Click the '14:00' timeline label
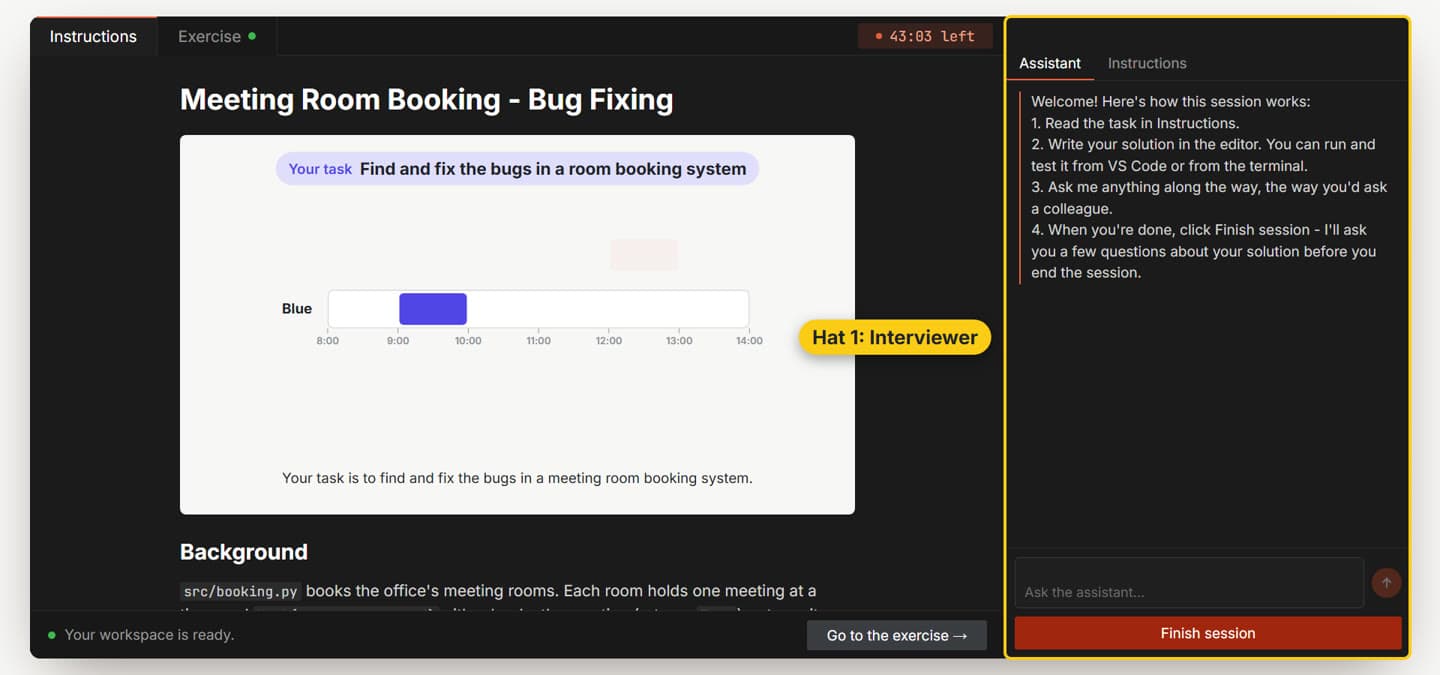Screen dimensions: 1440x675 coord(749,341)
